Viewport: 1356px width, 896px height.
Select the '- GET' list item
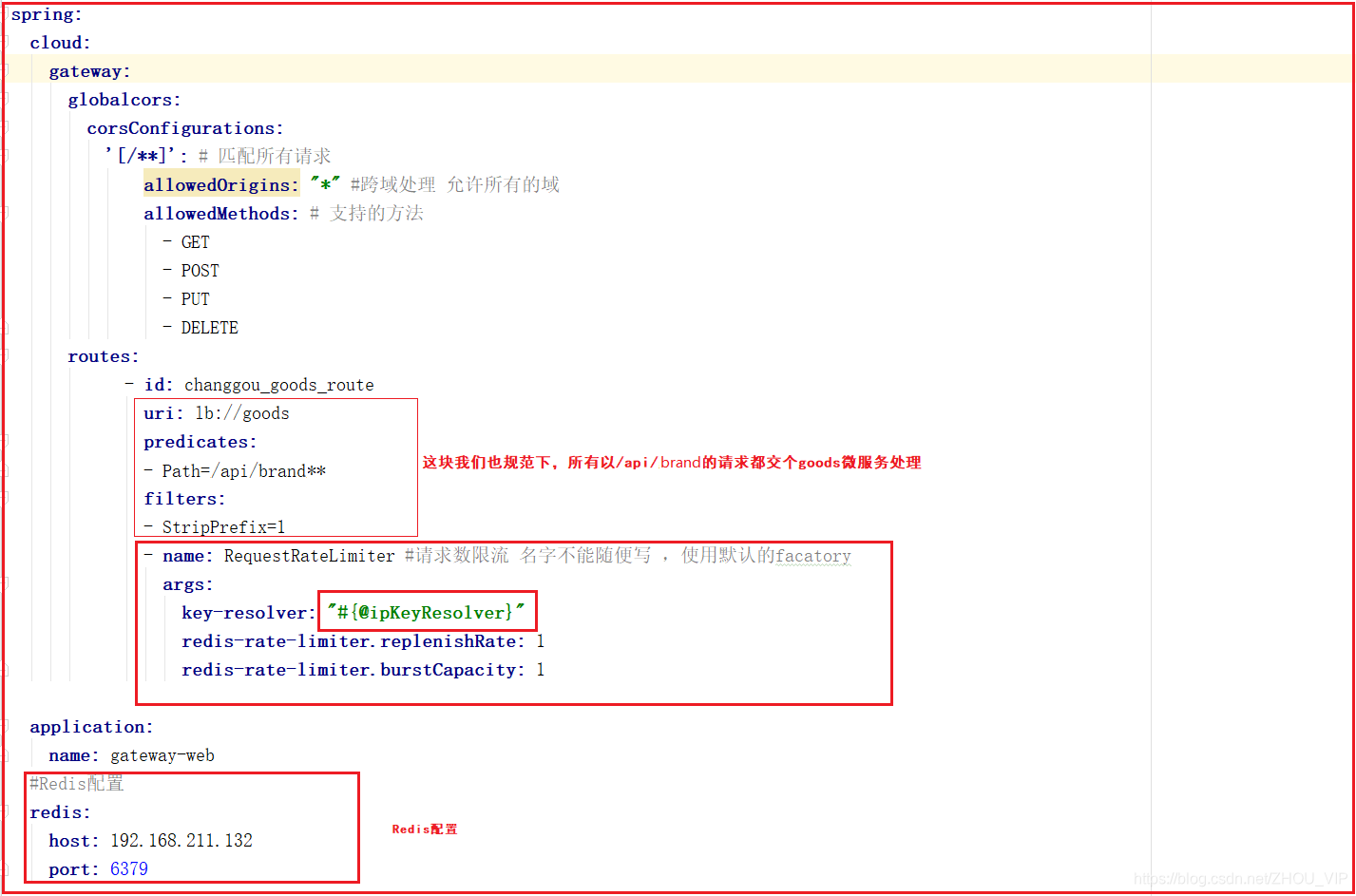click(x=186, y=242)
